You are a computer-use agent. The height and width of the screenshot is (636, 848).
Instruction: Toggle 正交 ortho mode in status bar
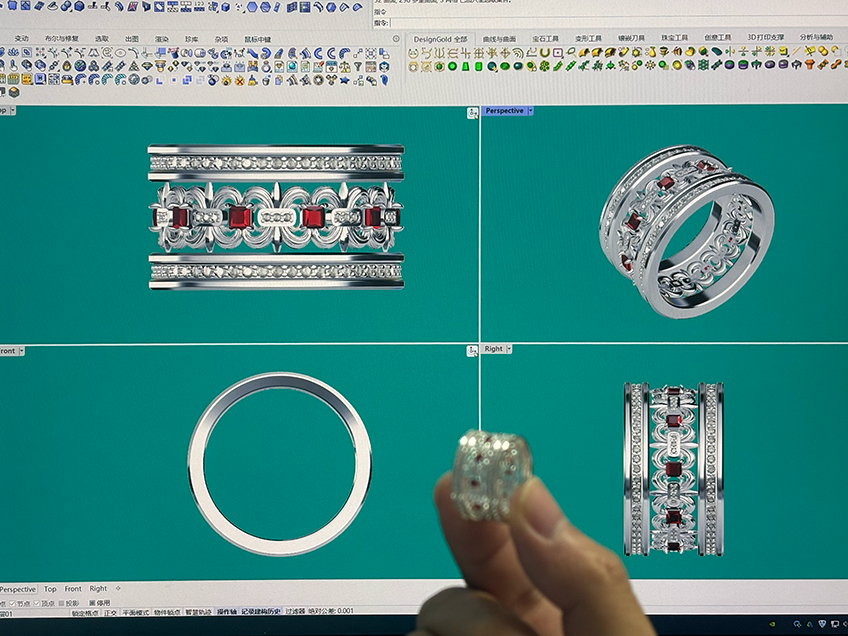[x=110, y=612]
